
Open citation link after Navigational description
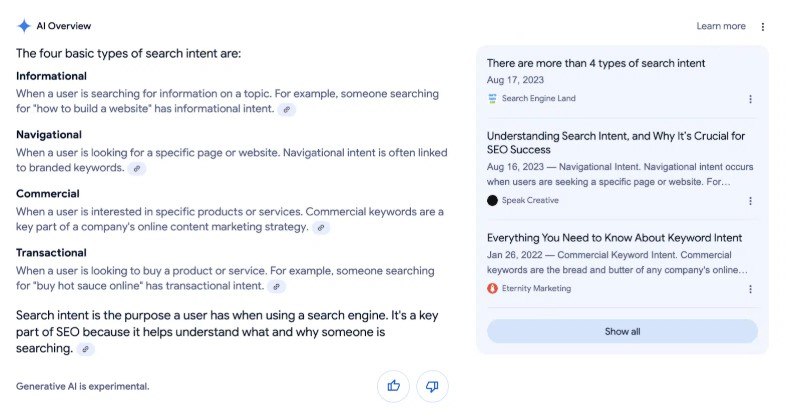point(137,168)
